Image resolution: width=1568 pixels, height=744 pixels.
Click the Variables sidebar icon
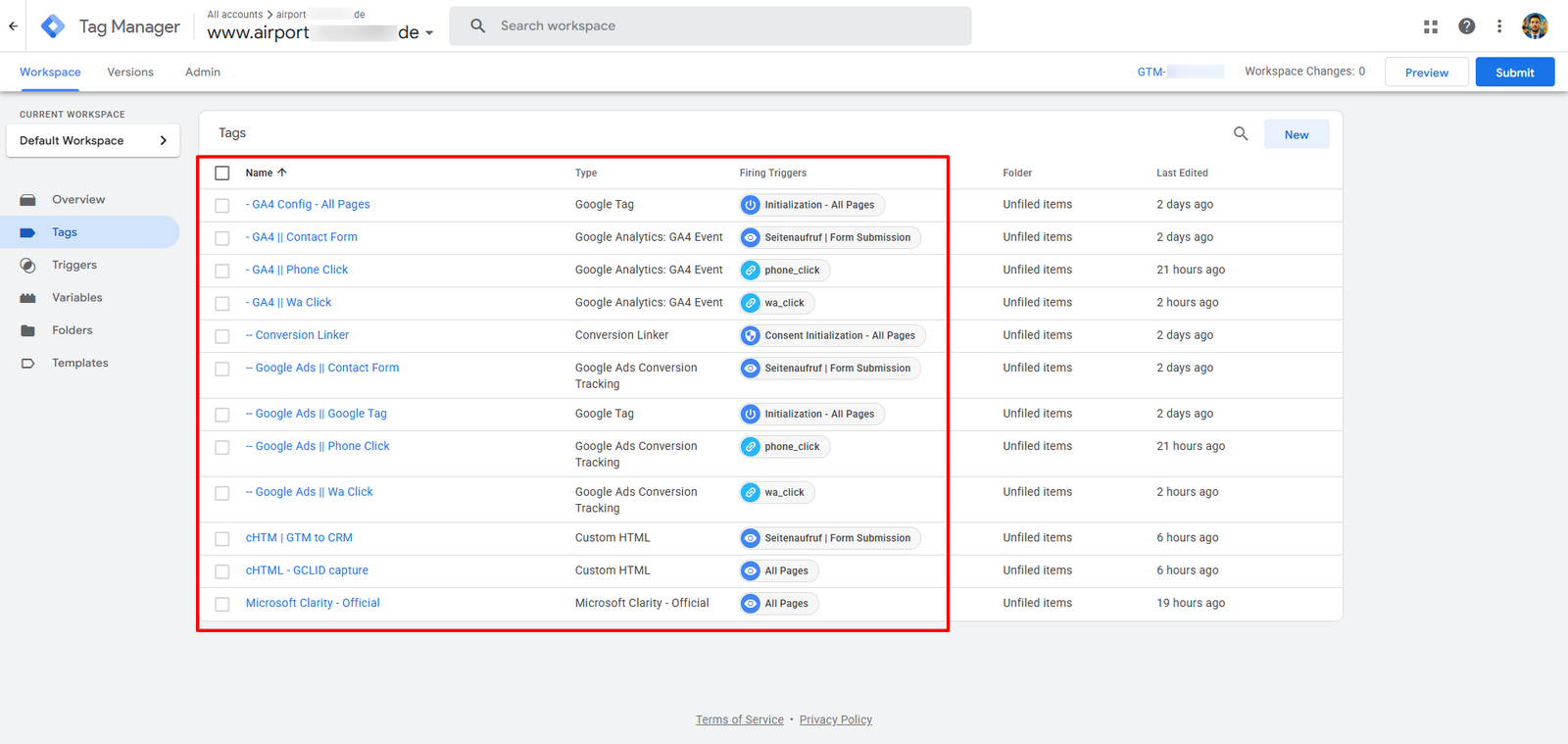(x=27, y=298)
